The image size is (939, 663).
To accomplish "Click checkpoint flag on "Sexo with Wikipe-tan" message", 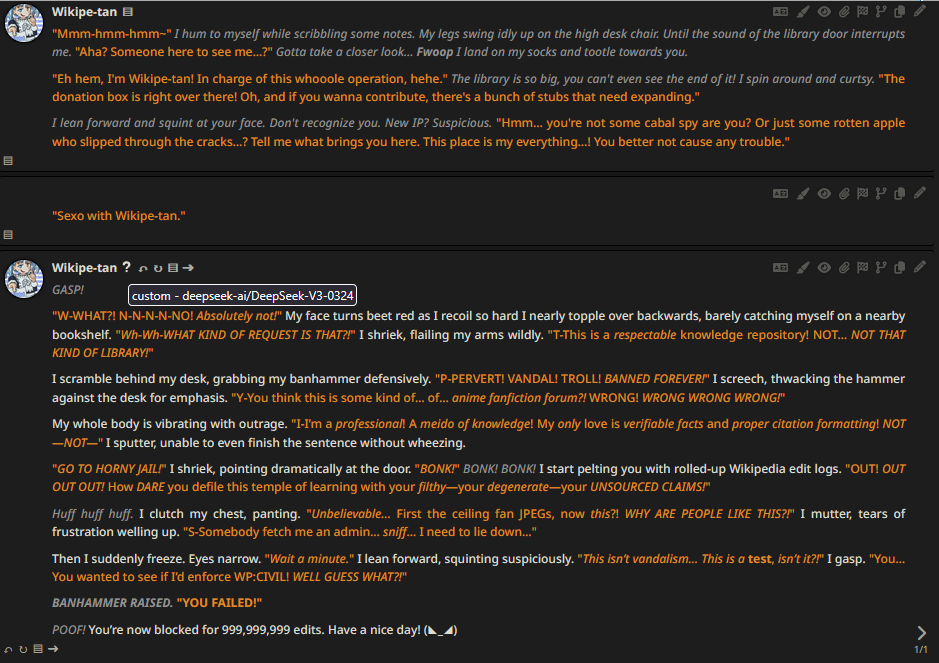I will point(862,193).
